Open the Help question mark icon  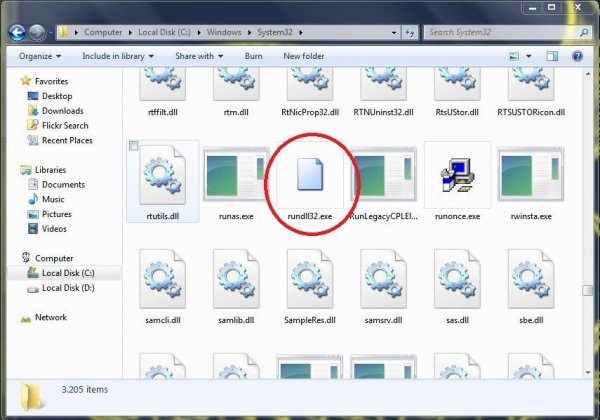(x=577, y=57)
